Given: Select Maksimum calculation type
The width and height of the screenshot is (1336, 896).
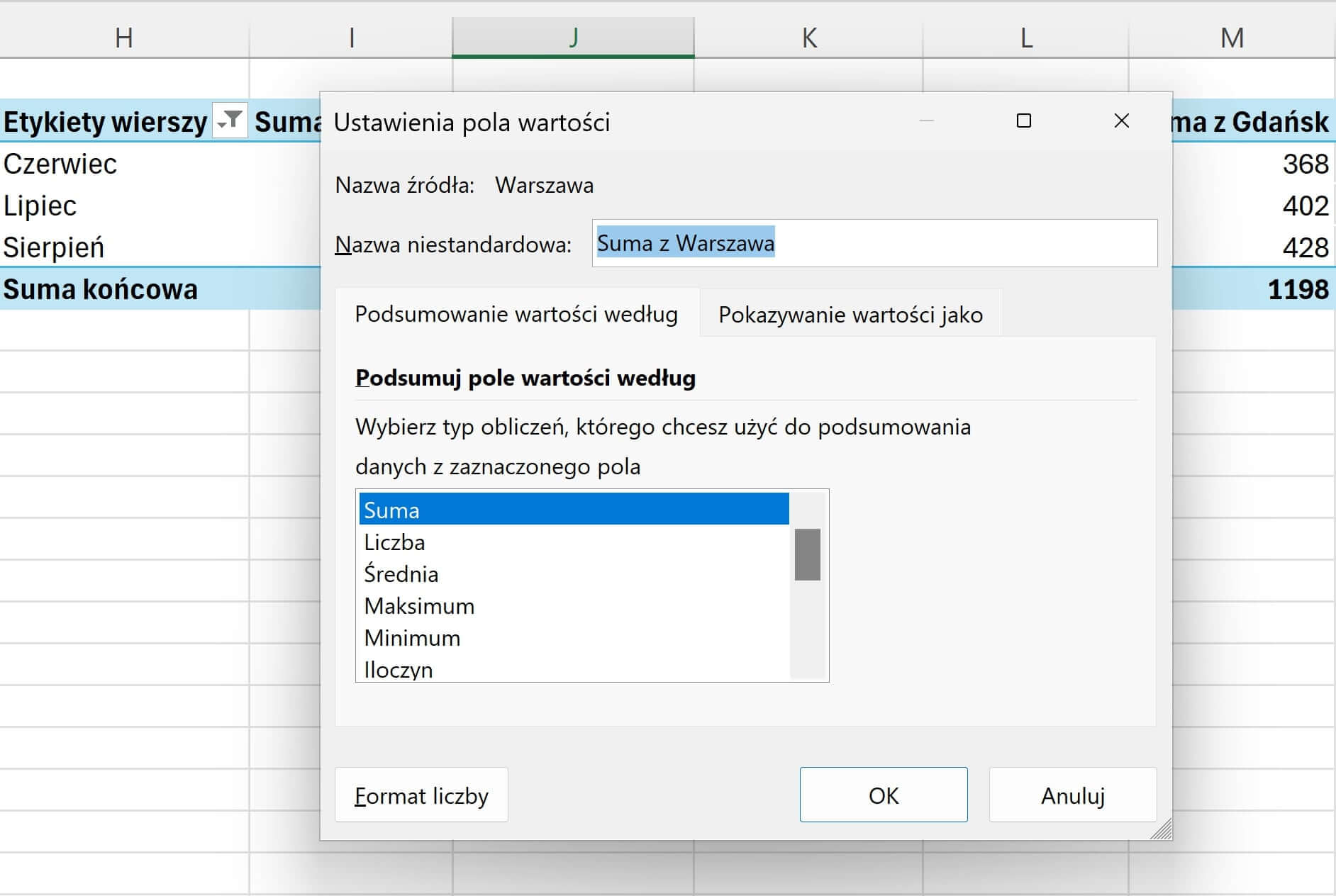Looking at the screenshot, I should 573,606.
